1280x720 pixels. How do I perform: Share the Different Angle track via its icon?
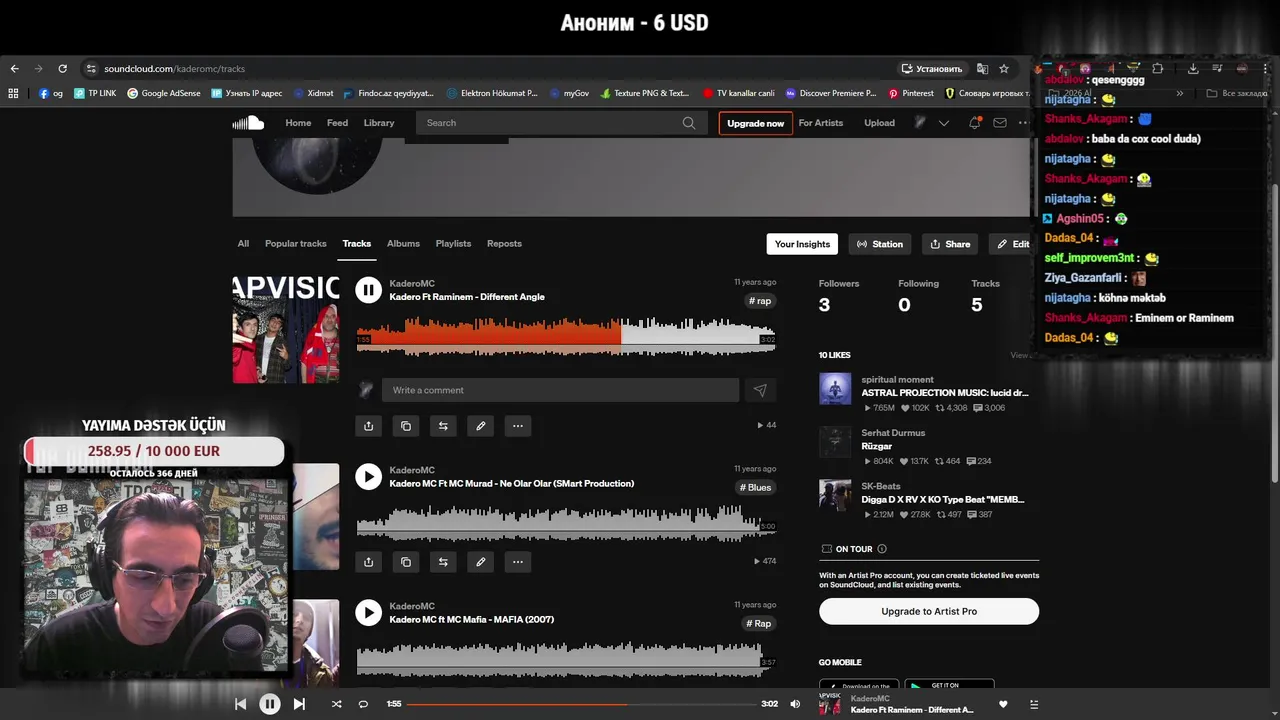pos(368,426)
